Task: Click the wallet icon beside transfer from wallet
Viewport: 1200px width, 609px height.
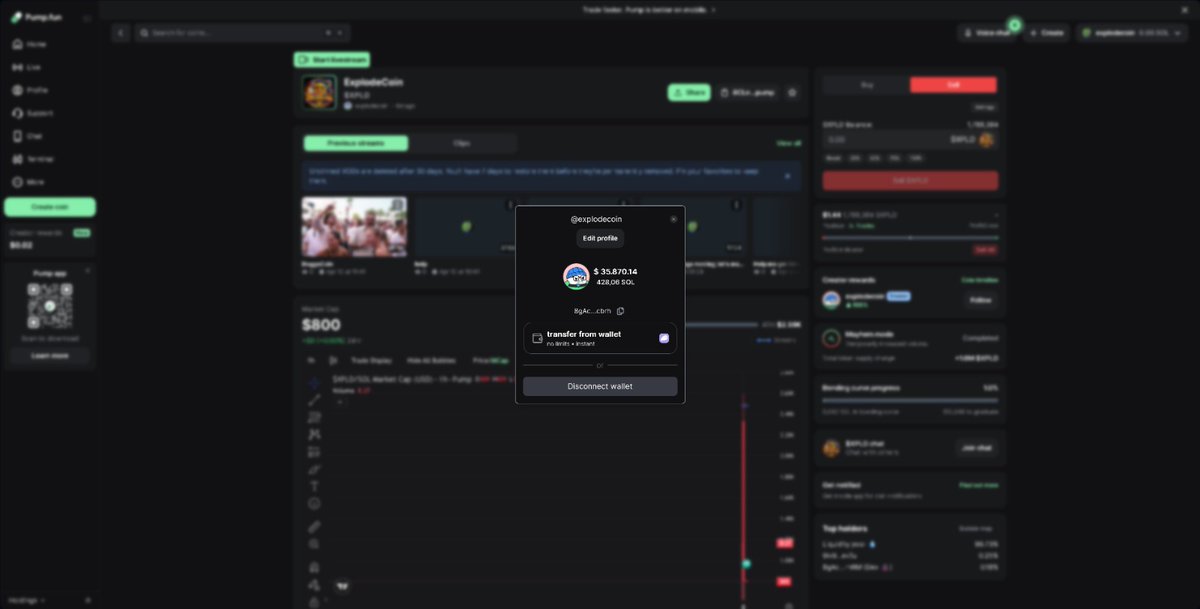Action: (x=537, y=338)
